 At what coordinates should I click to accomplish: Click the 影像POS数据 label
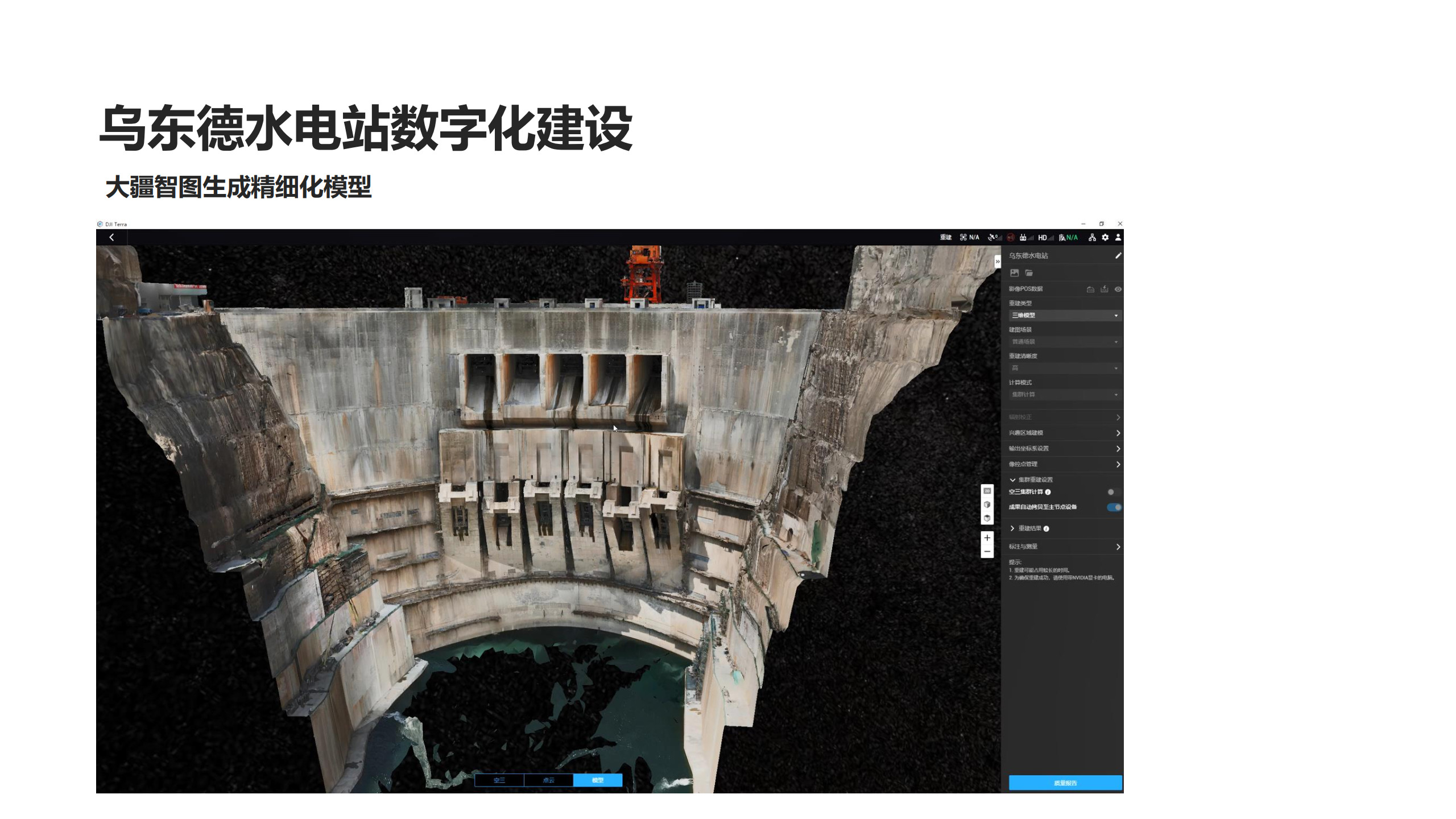point(1025,289)
